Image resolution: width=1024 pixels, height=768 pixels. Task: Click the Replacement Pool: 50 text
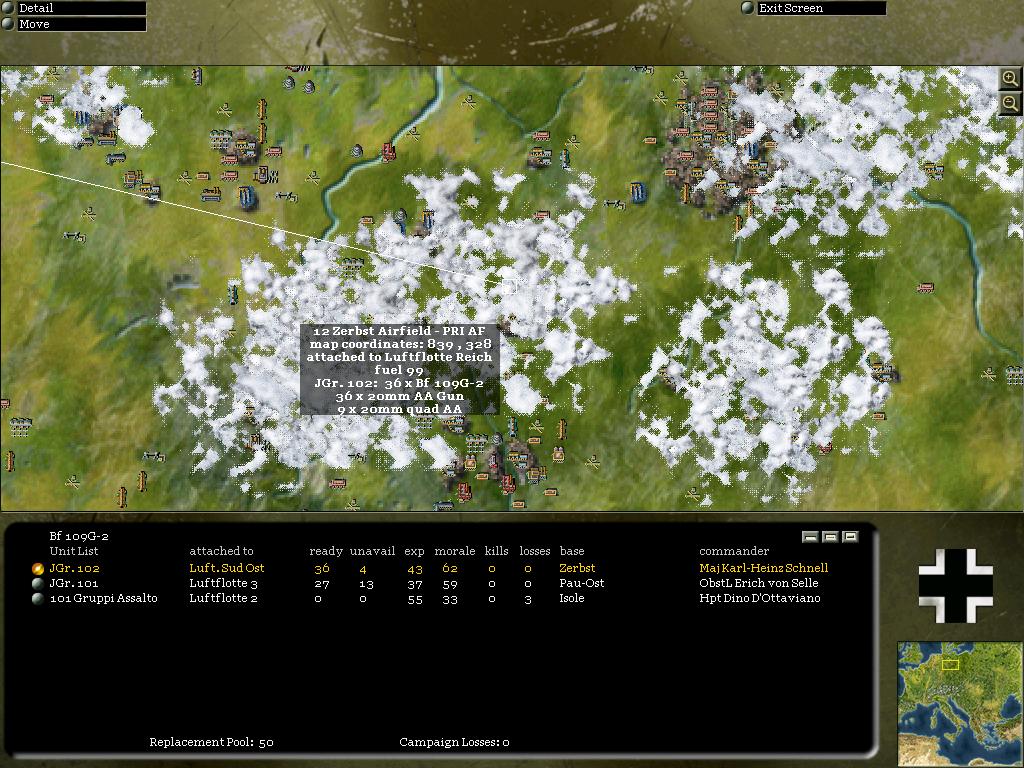coord(212,743)
